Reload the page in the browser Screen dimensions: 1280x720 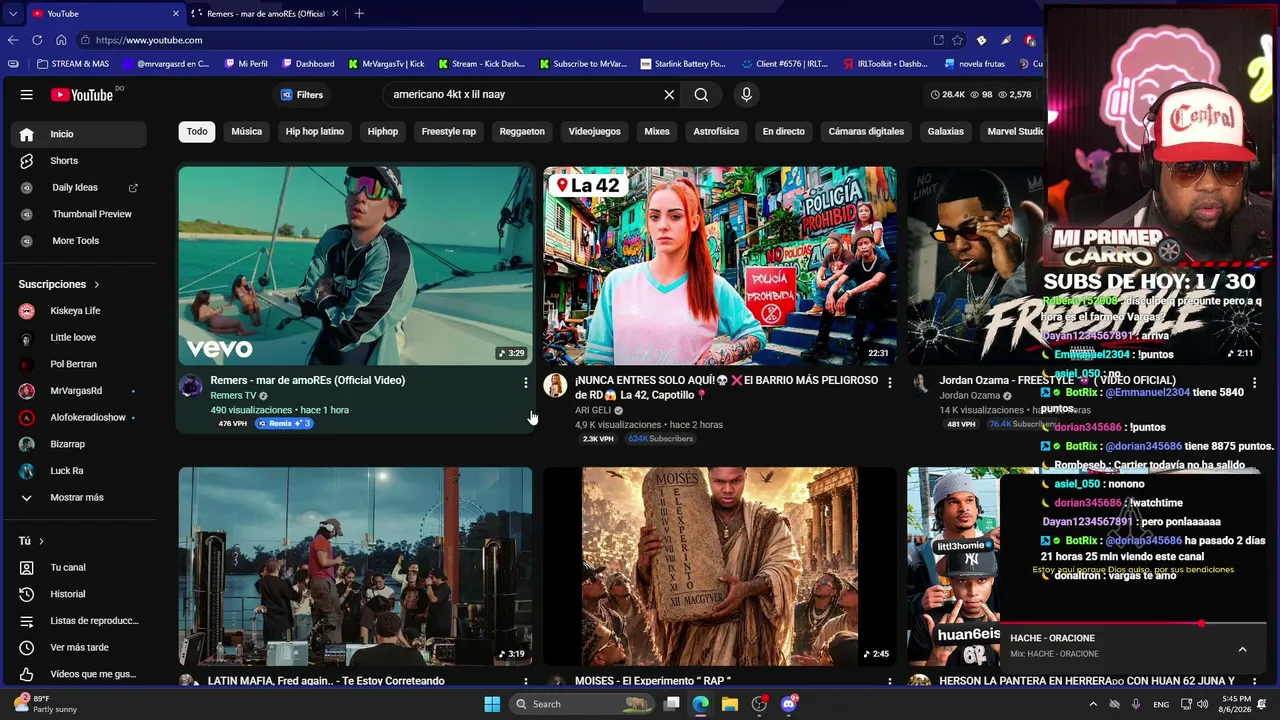click(37, 40)
